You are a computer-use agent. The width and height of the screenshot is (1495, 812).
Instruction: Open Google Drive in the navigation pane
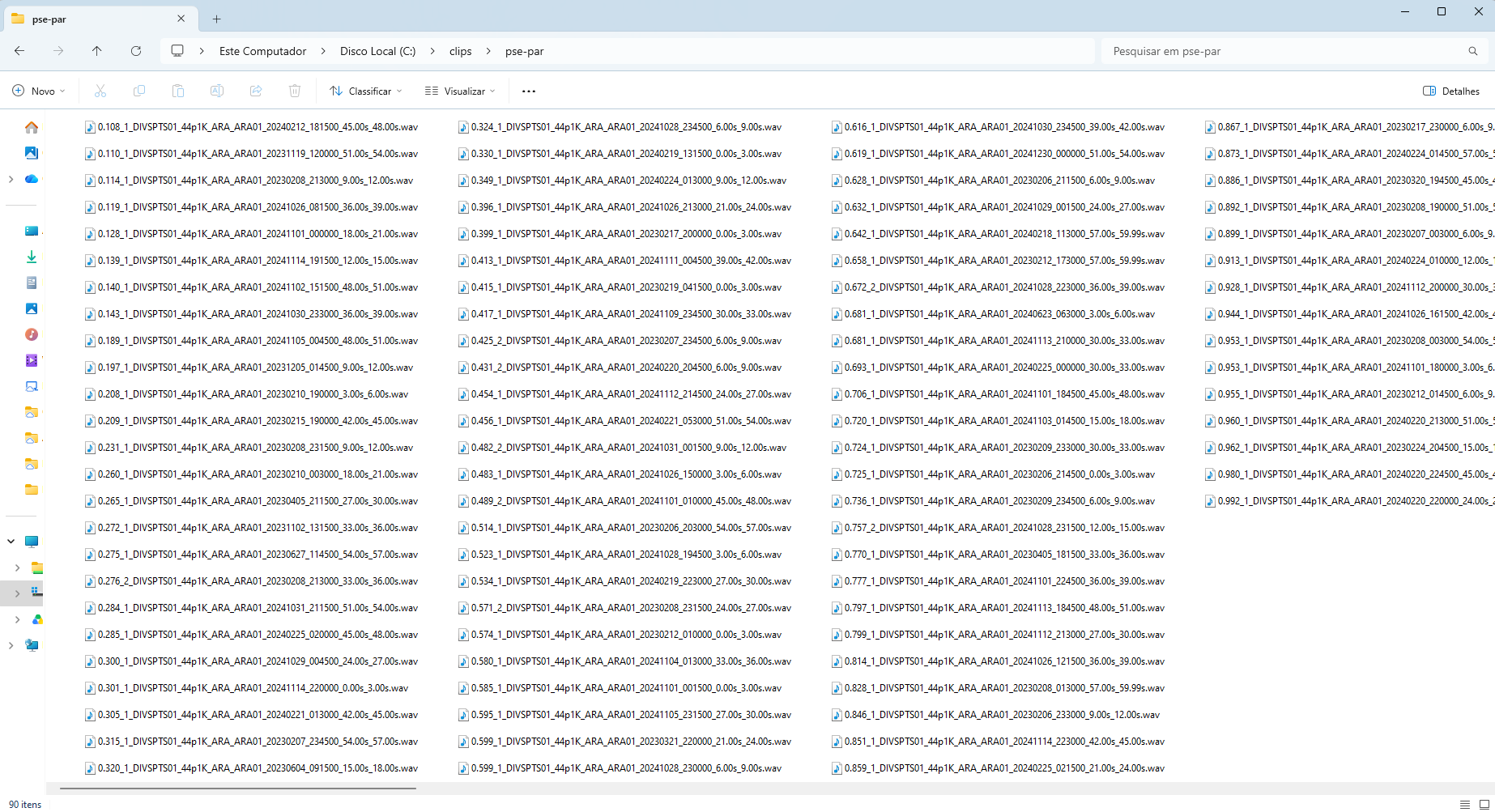pos(37,619)
